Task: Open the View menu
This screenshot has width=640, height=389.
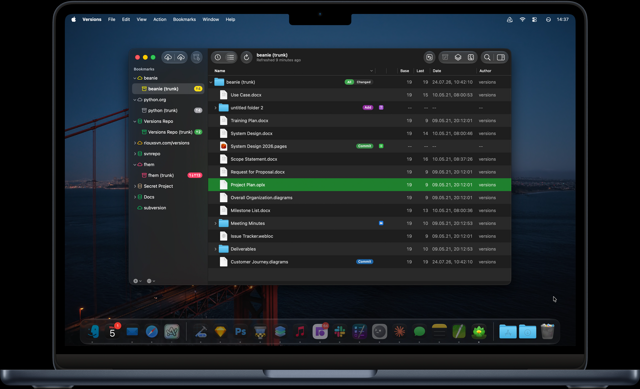Action: [141, 19]
